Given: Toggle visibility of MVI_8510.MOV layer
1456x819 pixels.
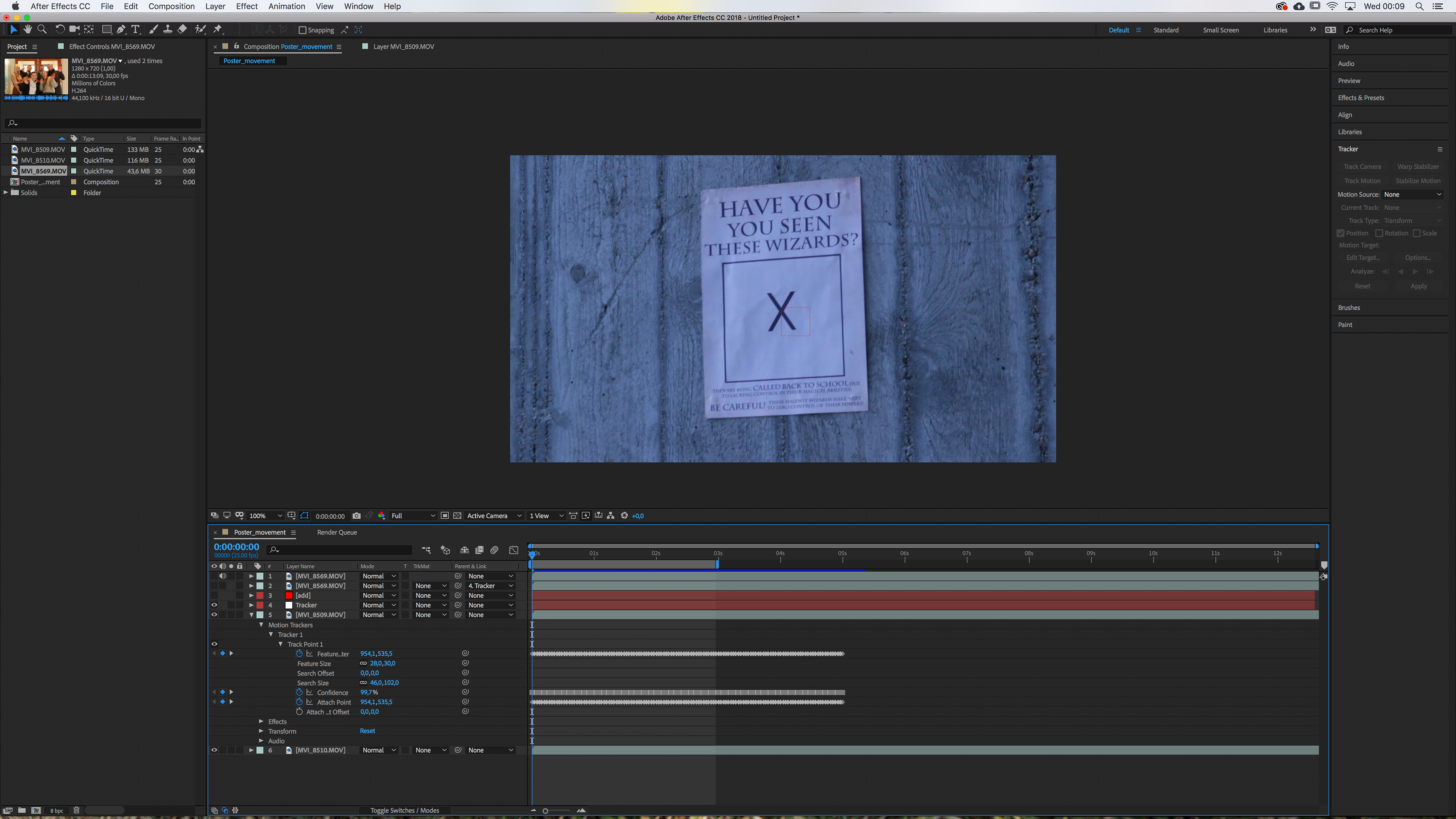Looking at the screenshot, I should 214,750.
